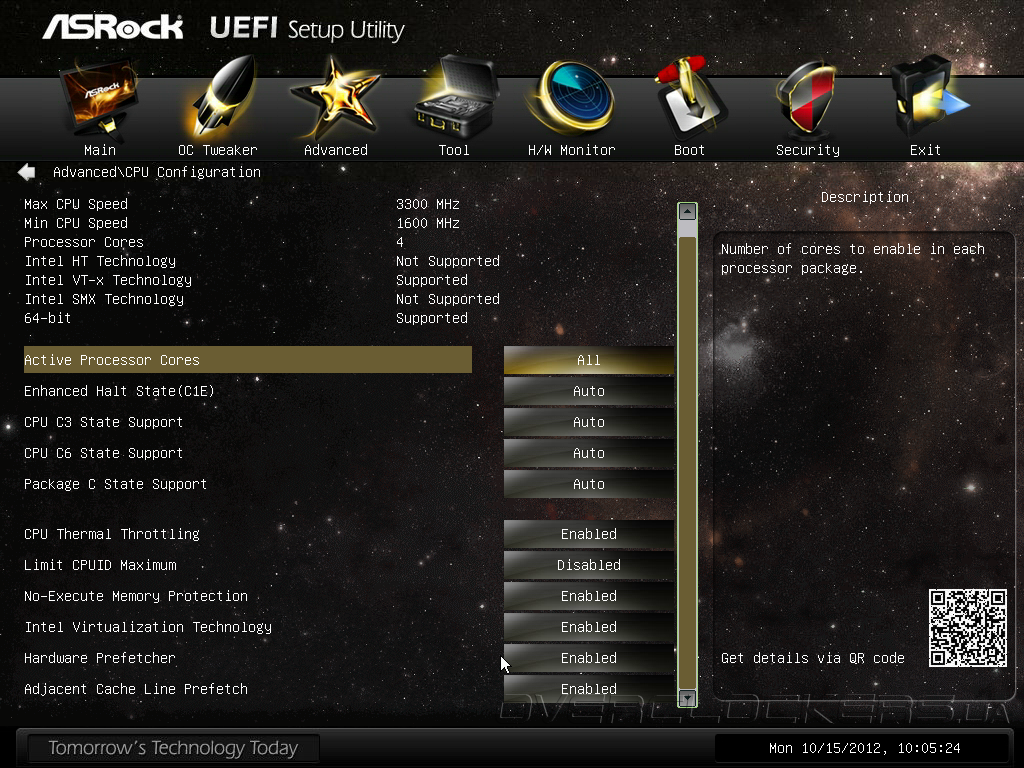Open CPU C3 State Support Auto dropdown
1024x768 pixels.
(x=588, y=422)
